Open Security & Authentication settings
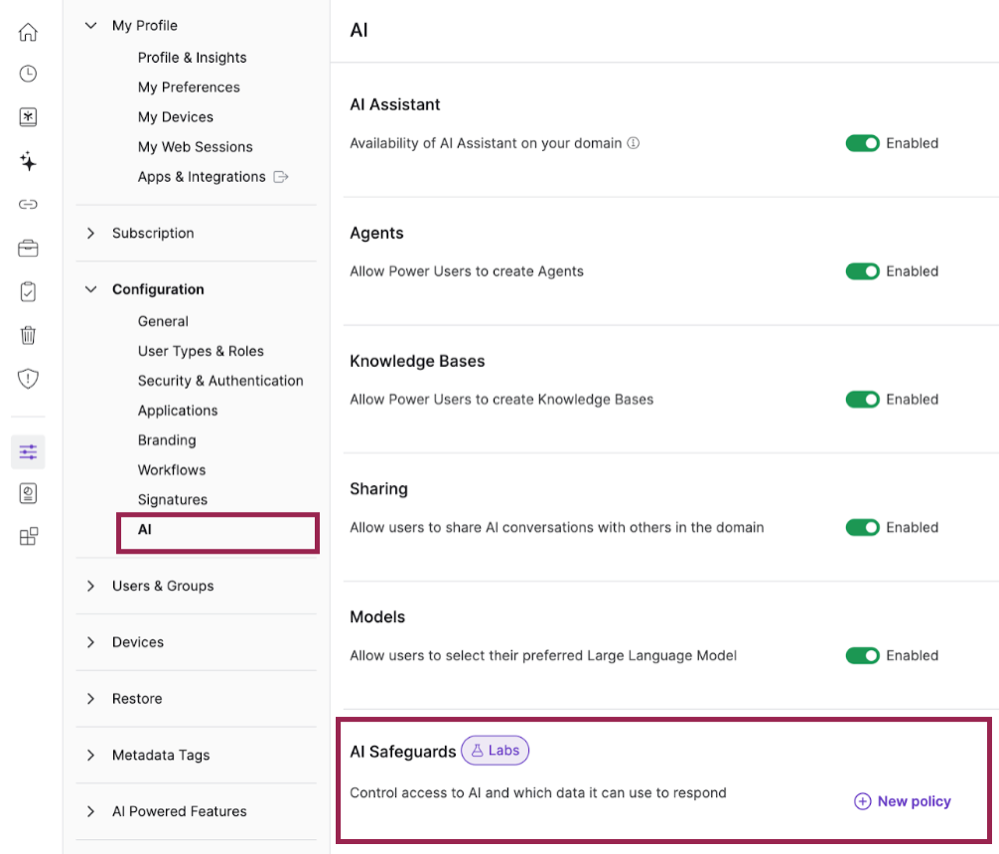This screenshot has height=854, width=999. (x=220, y=381)
